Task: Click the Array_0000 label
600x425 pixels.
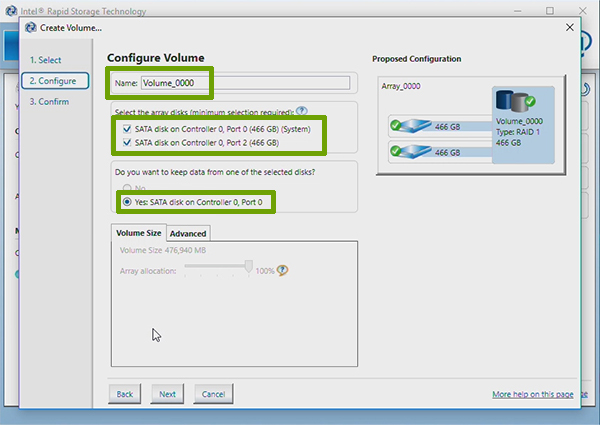Action: [x=401, y=86]
